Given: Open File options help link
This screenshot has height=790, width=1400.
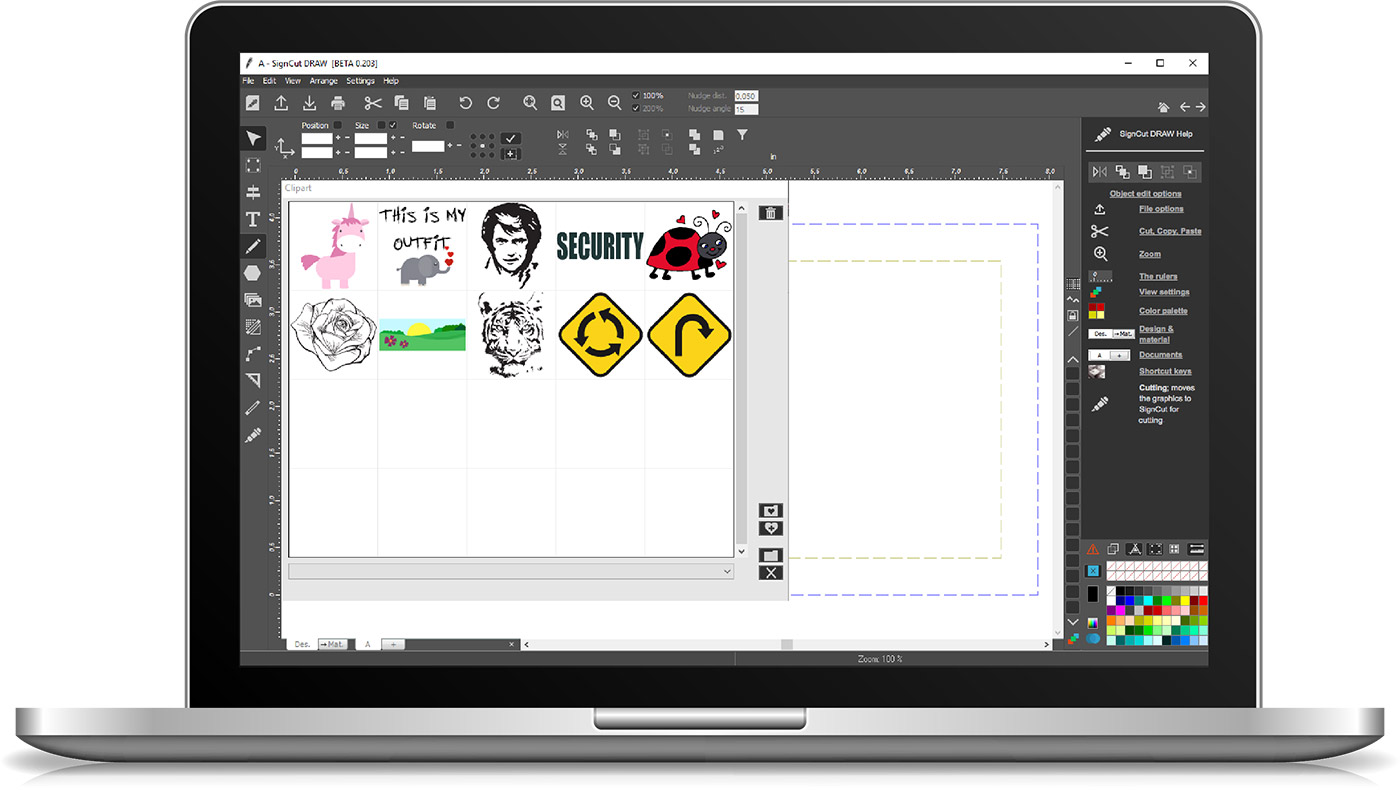Looking at the screenshot, I should [1161, 209].
